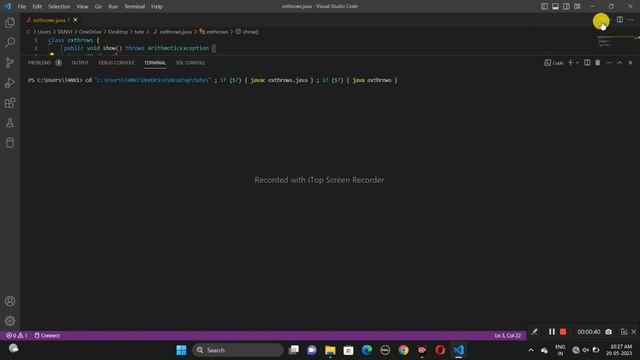The image size is (640, 360).
Task: Select the Code terminal instance label
Action: pos(554,62)
